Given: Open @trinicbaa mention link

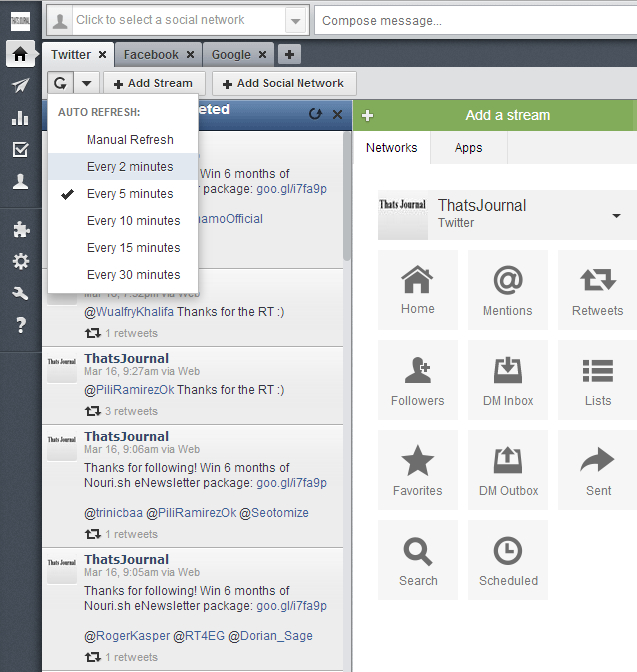Looking at the screenshot, I should [113, 513].
